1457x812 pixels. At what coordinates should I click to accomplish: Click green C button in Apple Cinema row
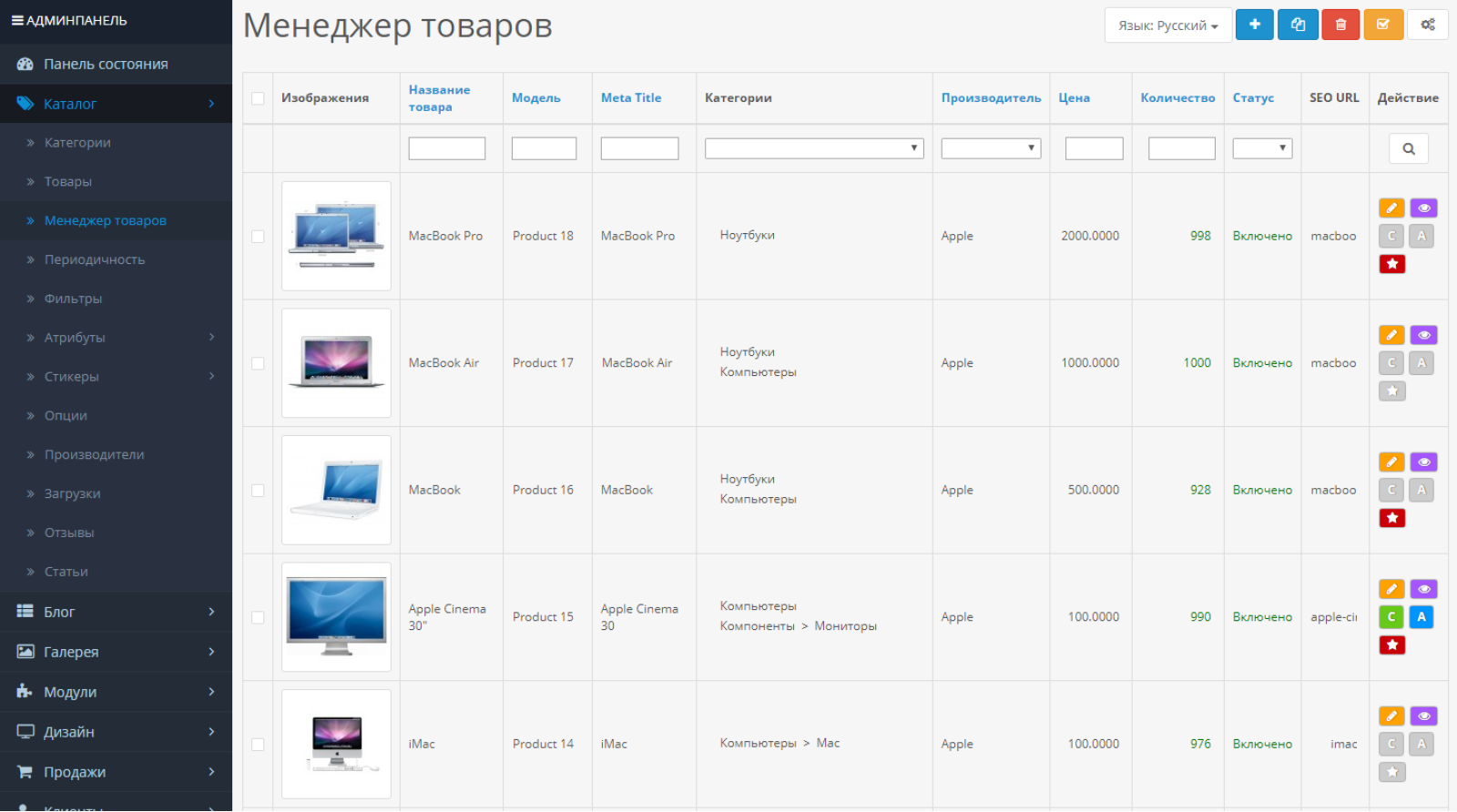click(1391, 616)
